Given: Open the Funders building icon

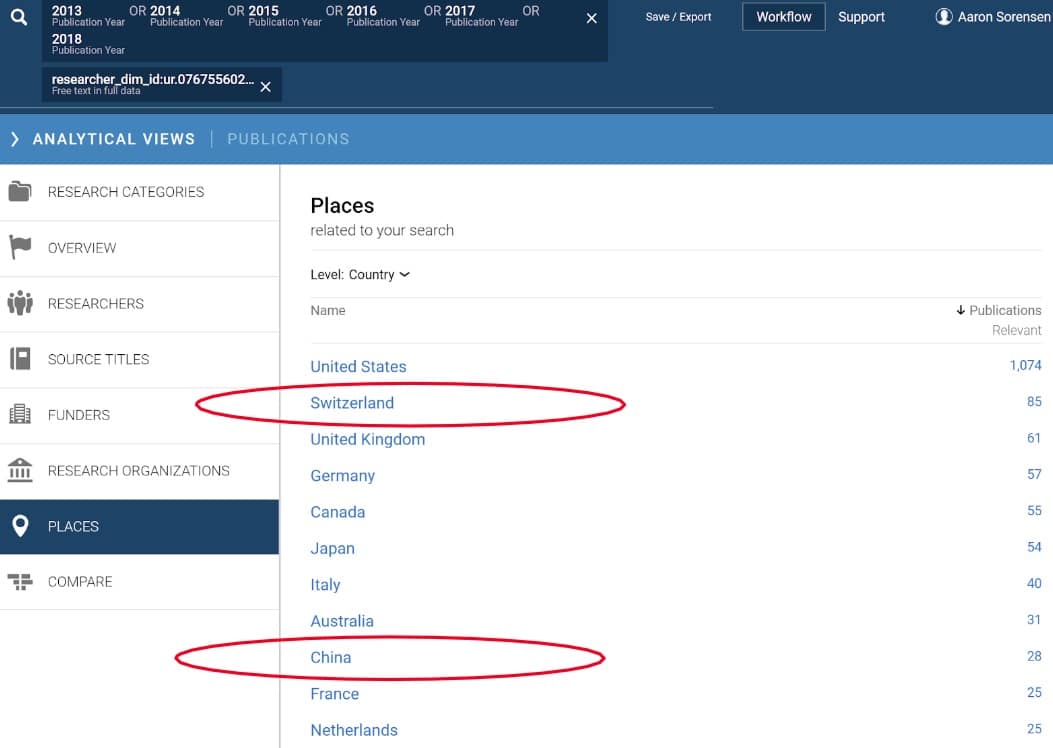Looking at the screenshot, I should [x=20, y=414].
